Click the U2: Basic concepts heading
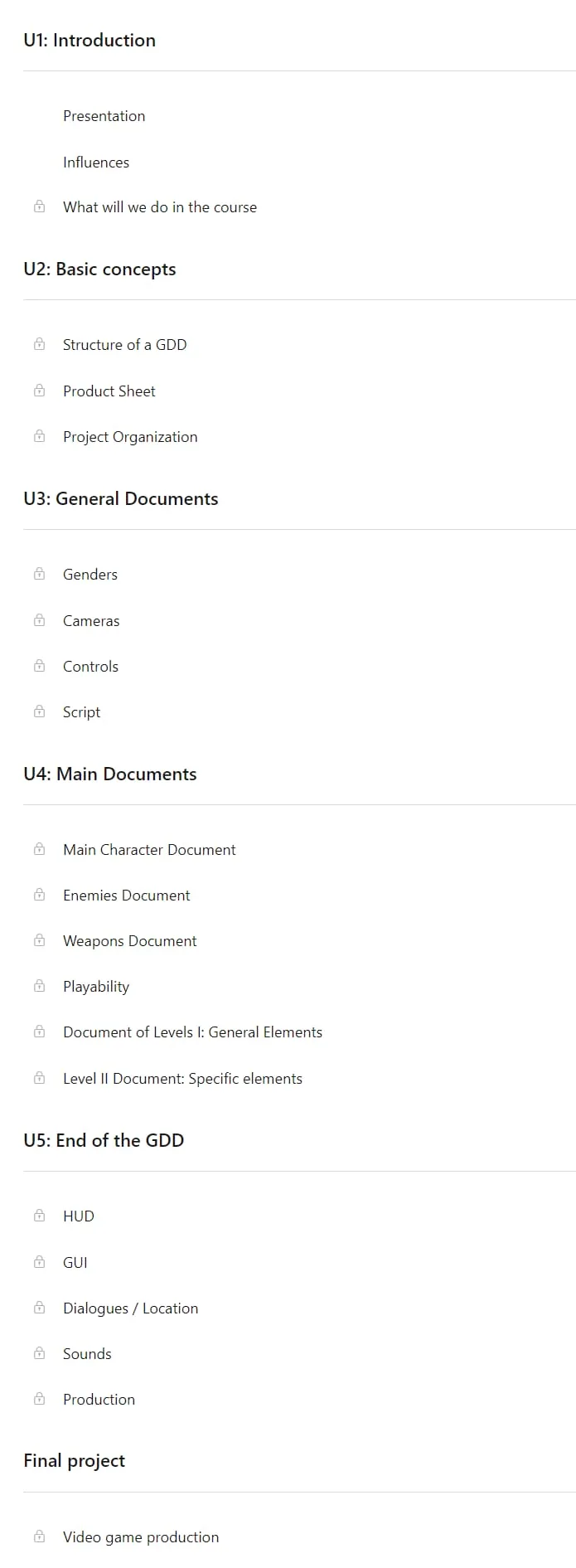The height and width of the screenshot is (1568, 576). pos(99,269)
